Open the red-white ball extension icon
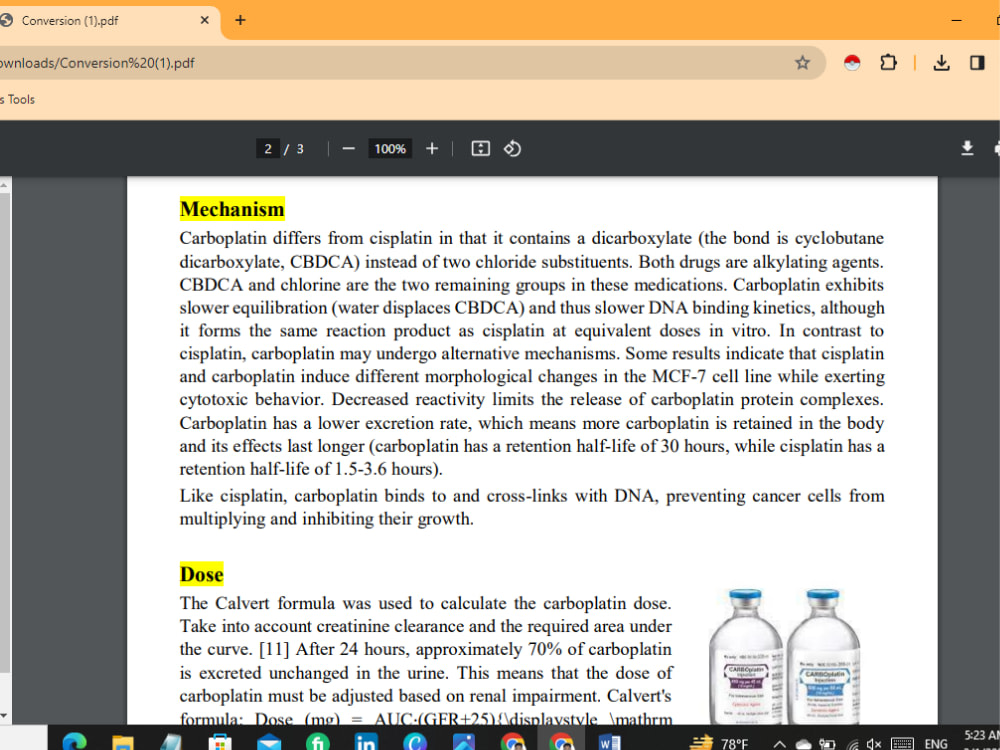Screen dimensions: 1000x750 pos(852,62)
